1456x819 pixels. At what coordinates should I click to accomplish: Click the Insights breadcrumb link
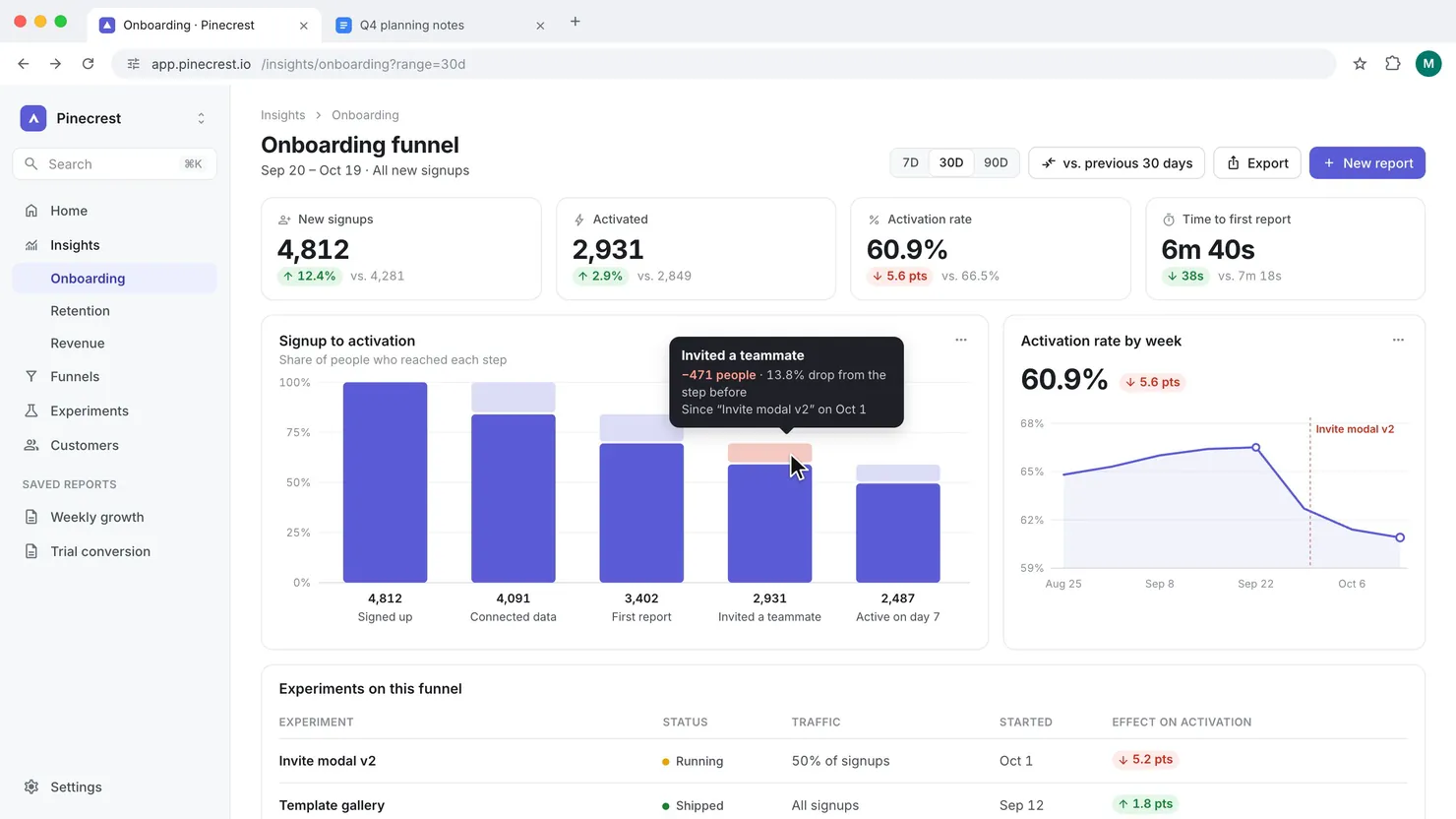[x=283, y=115]
